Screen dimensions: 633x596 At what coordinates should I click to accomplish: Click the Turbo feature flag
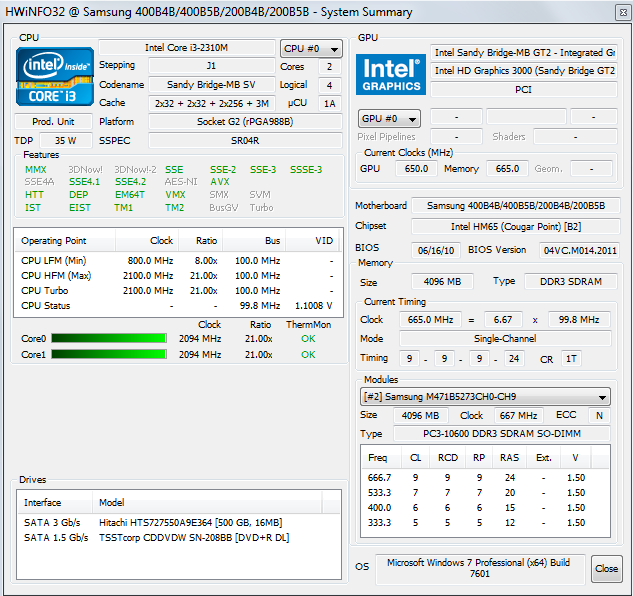(x=261, y=208)
